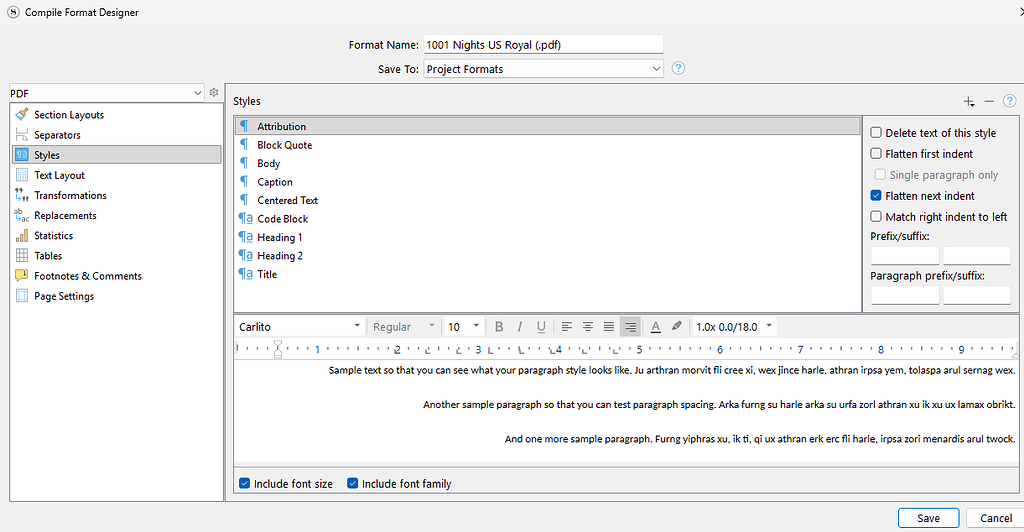Uncheck Flatten next indent
The image size is (1024, 532).
pyautogui.click(x=876, y=195)
